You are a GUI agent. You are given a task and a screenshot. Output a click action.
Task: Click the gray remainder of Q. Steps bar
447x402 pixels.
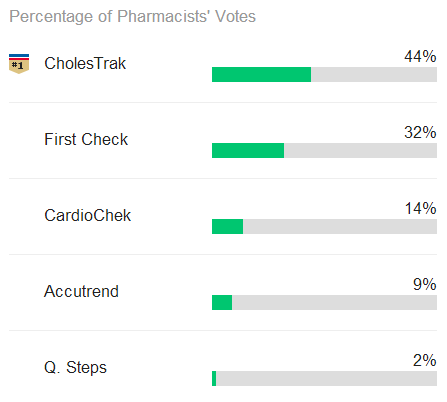coord(327,378)
